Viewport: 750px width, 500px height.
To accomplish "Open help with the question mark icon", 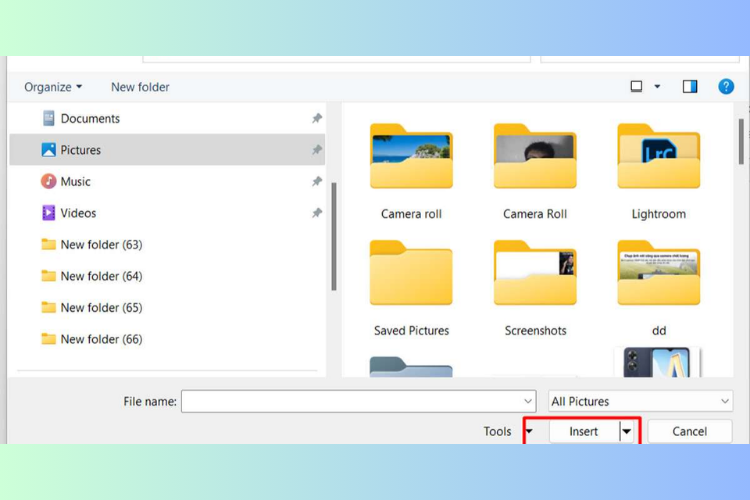I will 726,87.
